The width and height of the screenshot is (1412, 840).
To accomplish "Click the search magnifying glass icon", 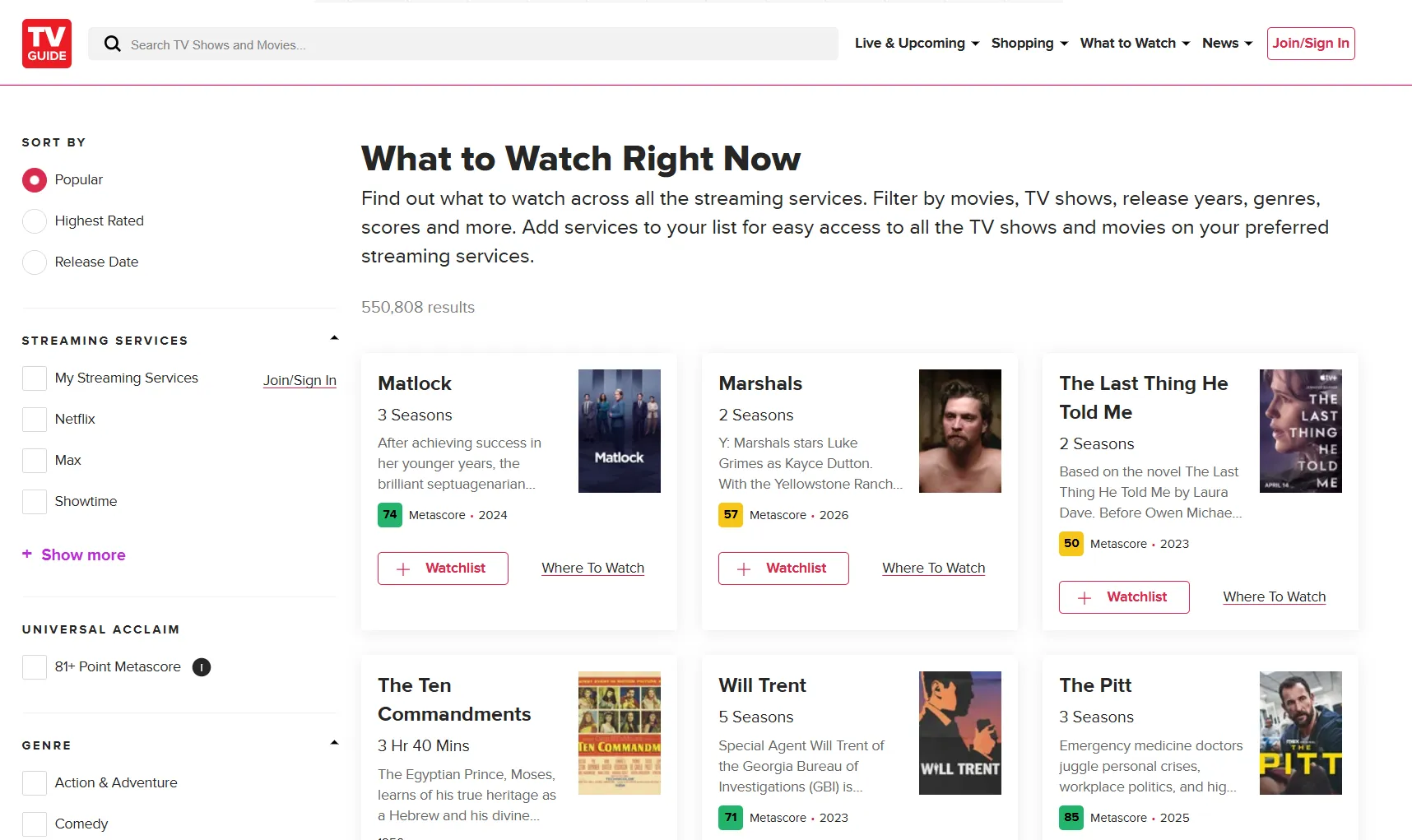I will tap(112, 44).
